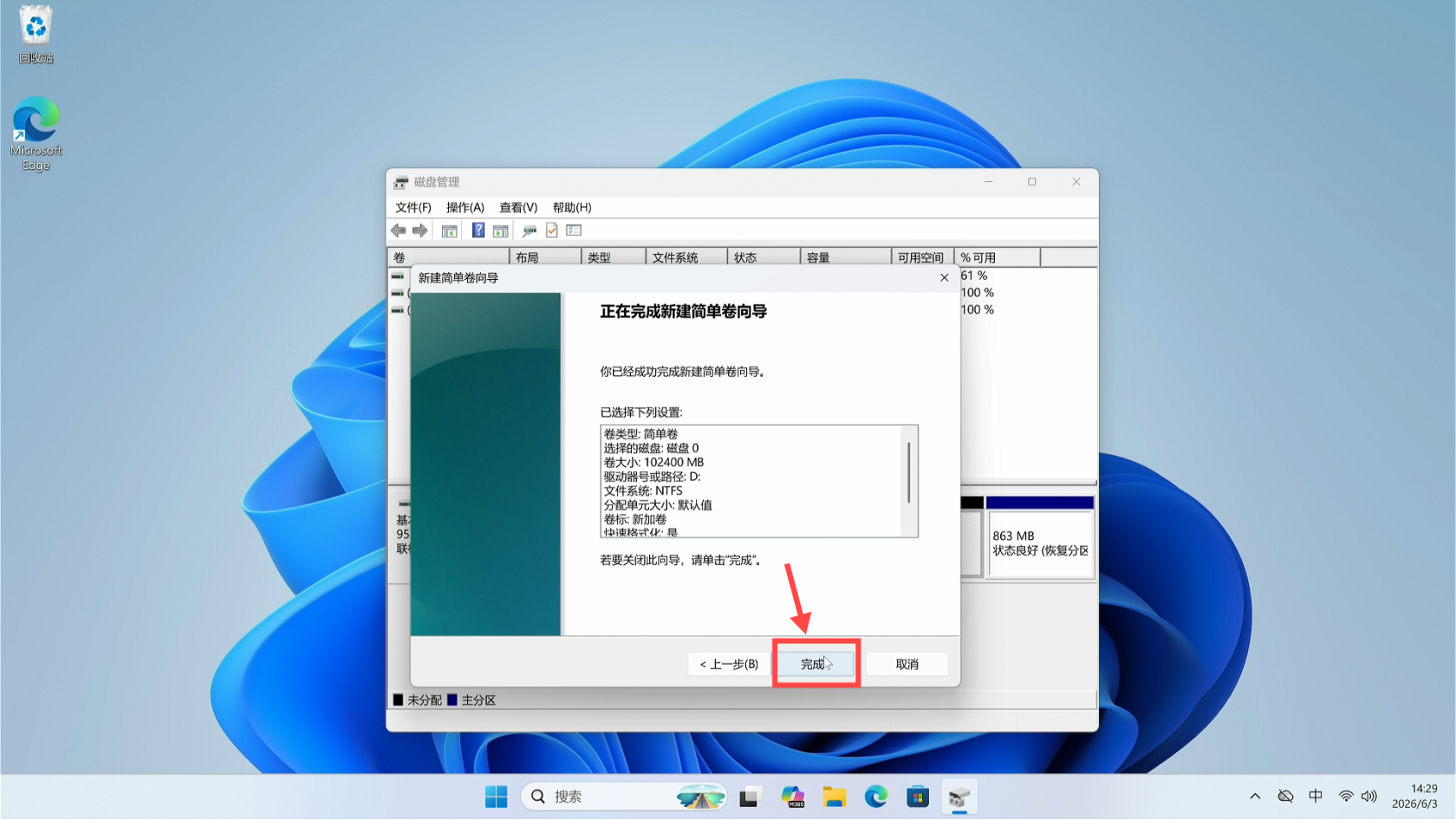Open Microsoft Edge from the taskbar
This screenshot has height=819, width=1456.
coord(876,796)
